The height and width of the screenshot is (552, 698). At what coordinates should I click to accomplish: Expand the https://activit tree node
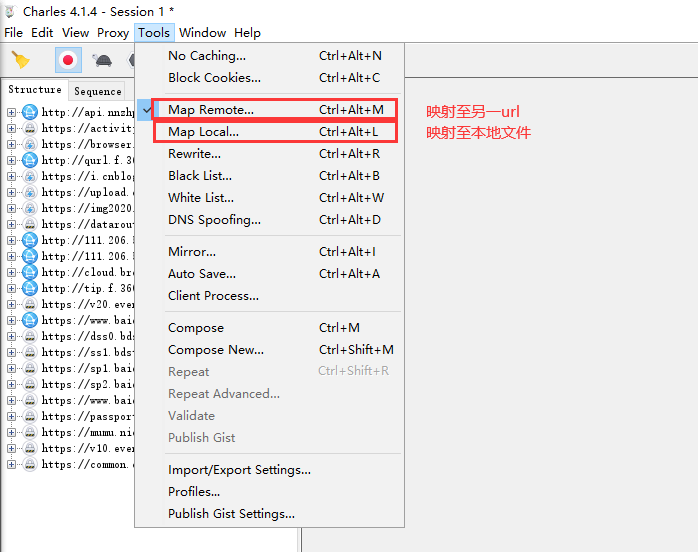(12, 128)
